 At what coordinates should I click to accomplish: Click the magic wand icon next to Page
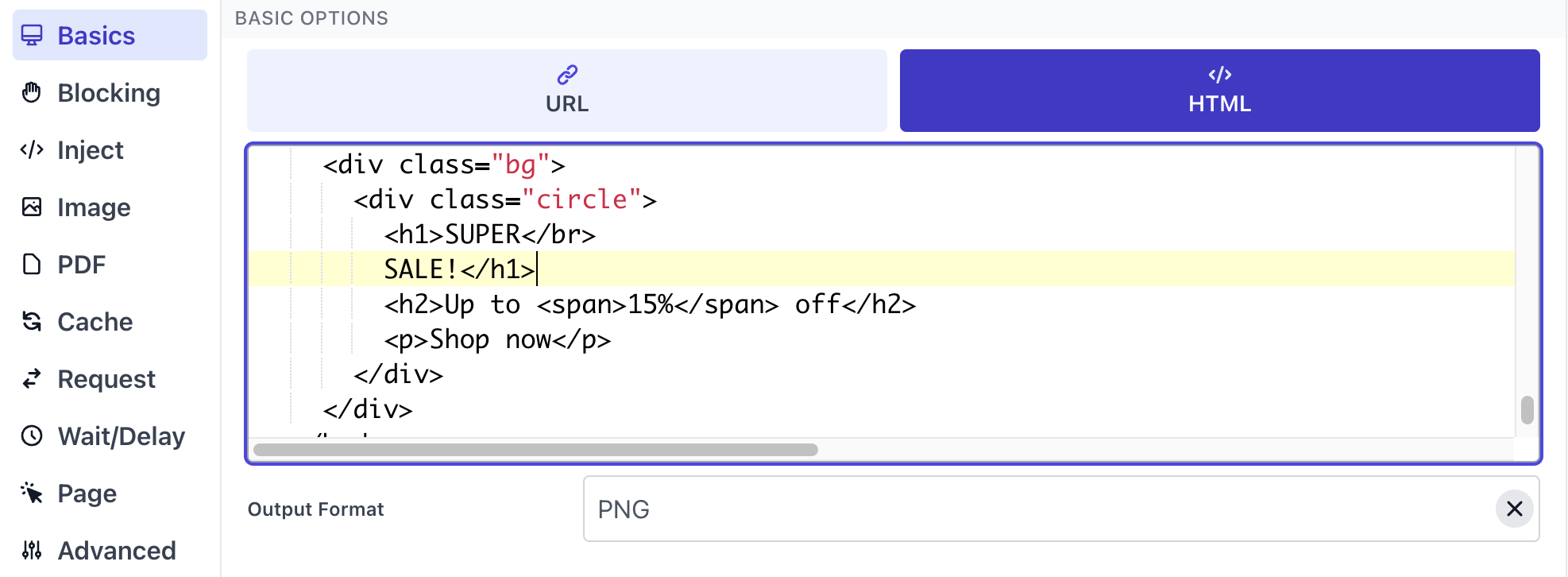pos(32,493)
